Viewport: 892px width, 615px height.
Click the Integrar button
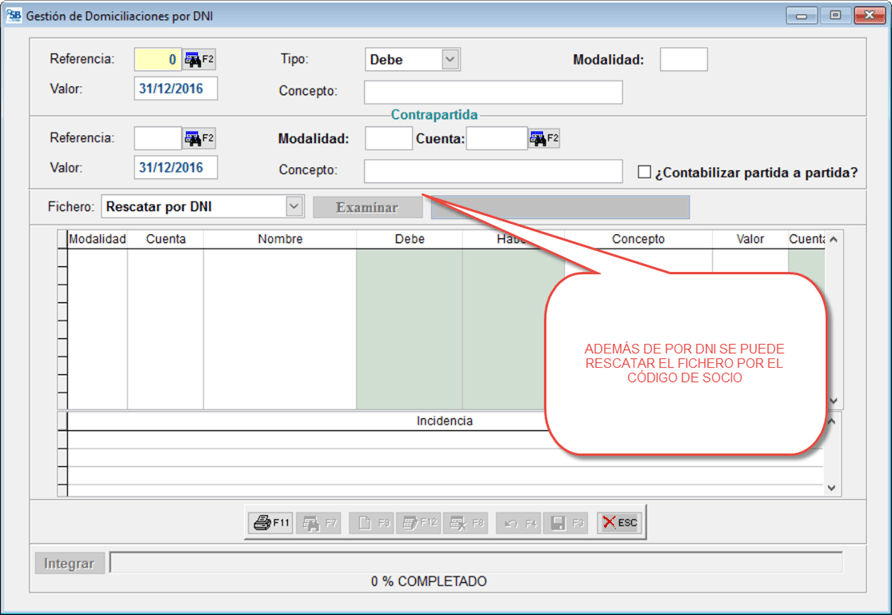click(x=69, y=564)
